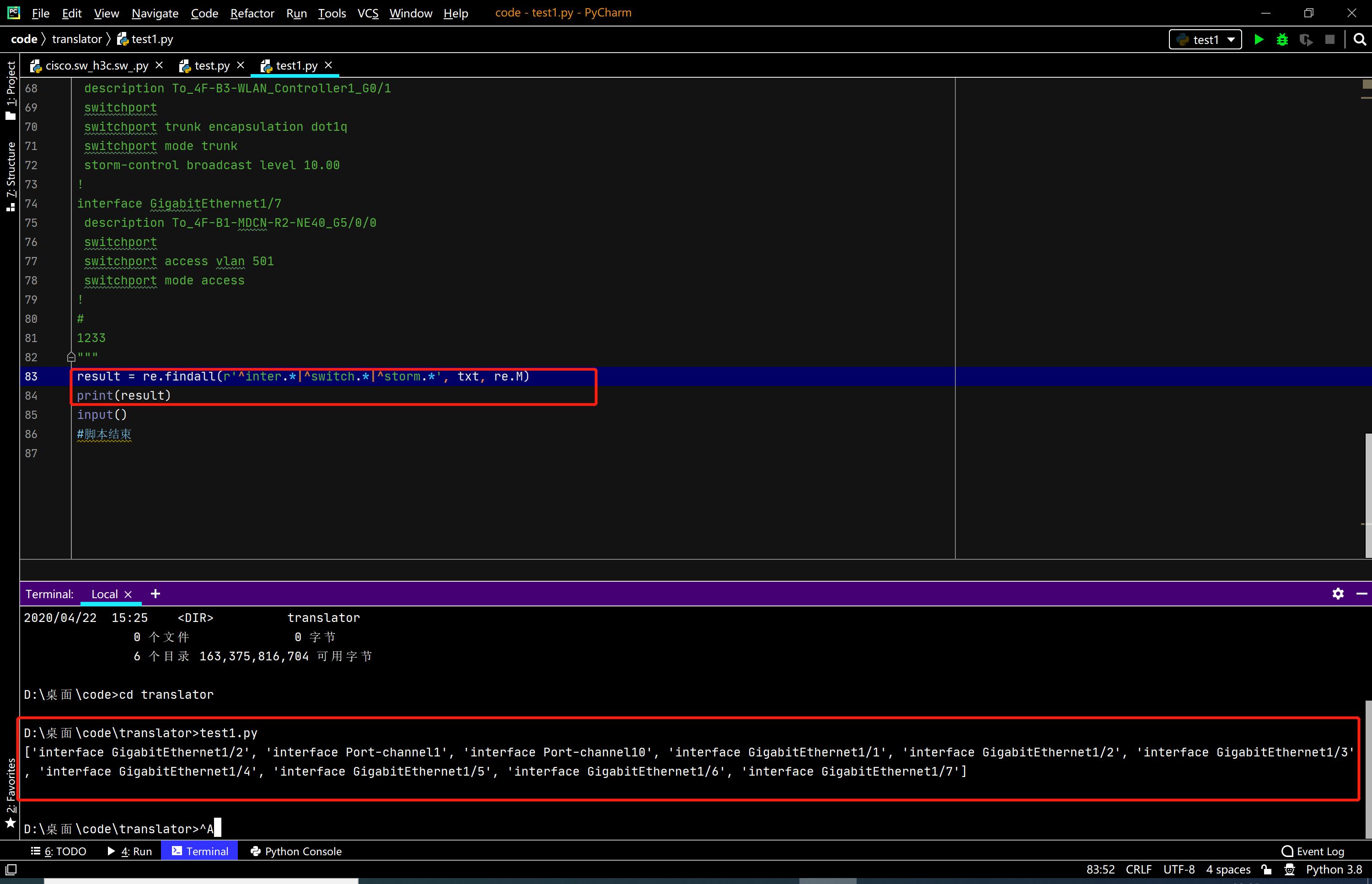The height and width of the screenshot is (884, 1372).
Task: Run with coverage shield icon
Action: [x=1306, y=40]
